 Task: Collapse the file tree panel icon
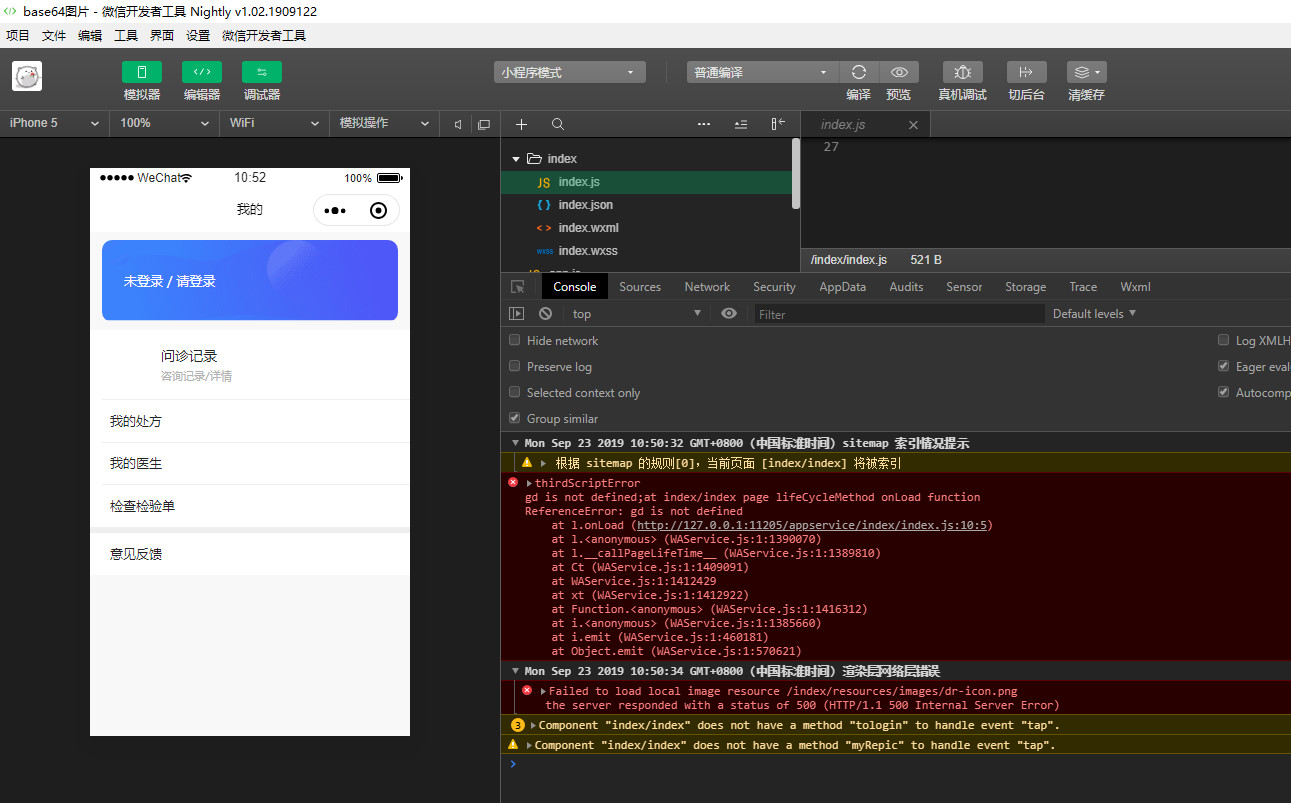[x=778, y=124]
